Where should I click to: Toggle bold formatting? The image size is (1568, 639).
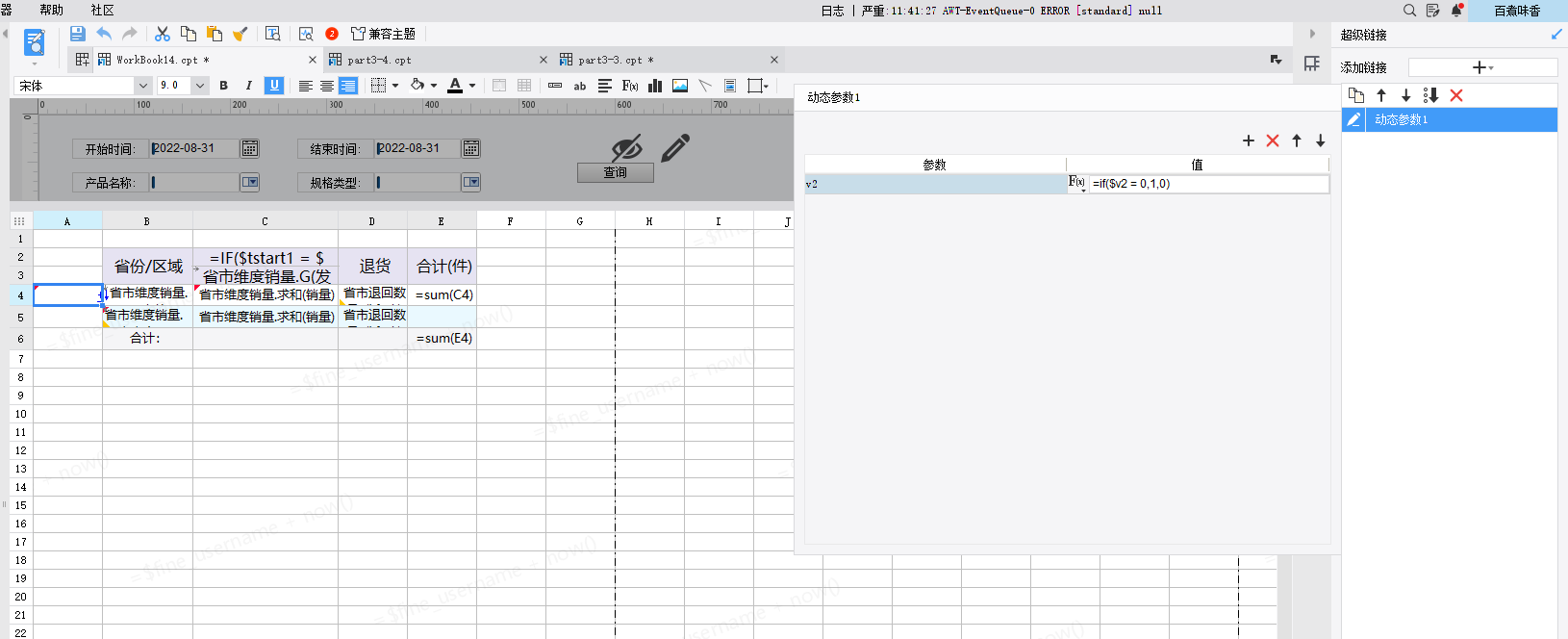coord(224,86)
